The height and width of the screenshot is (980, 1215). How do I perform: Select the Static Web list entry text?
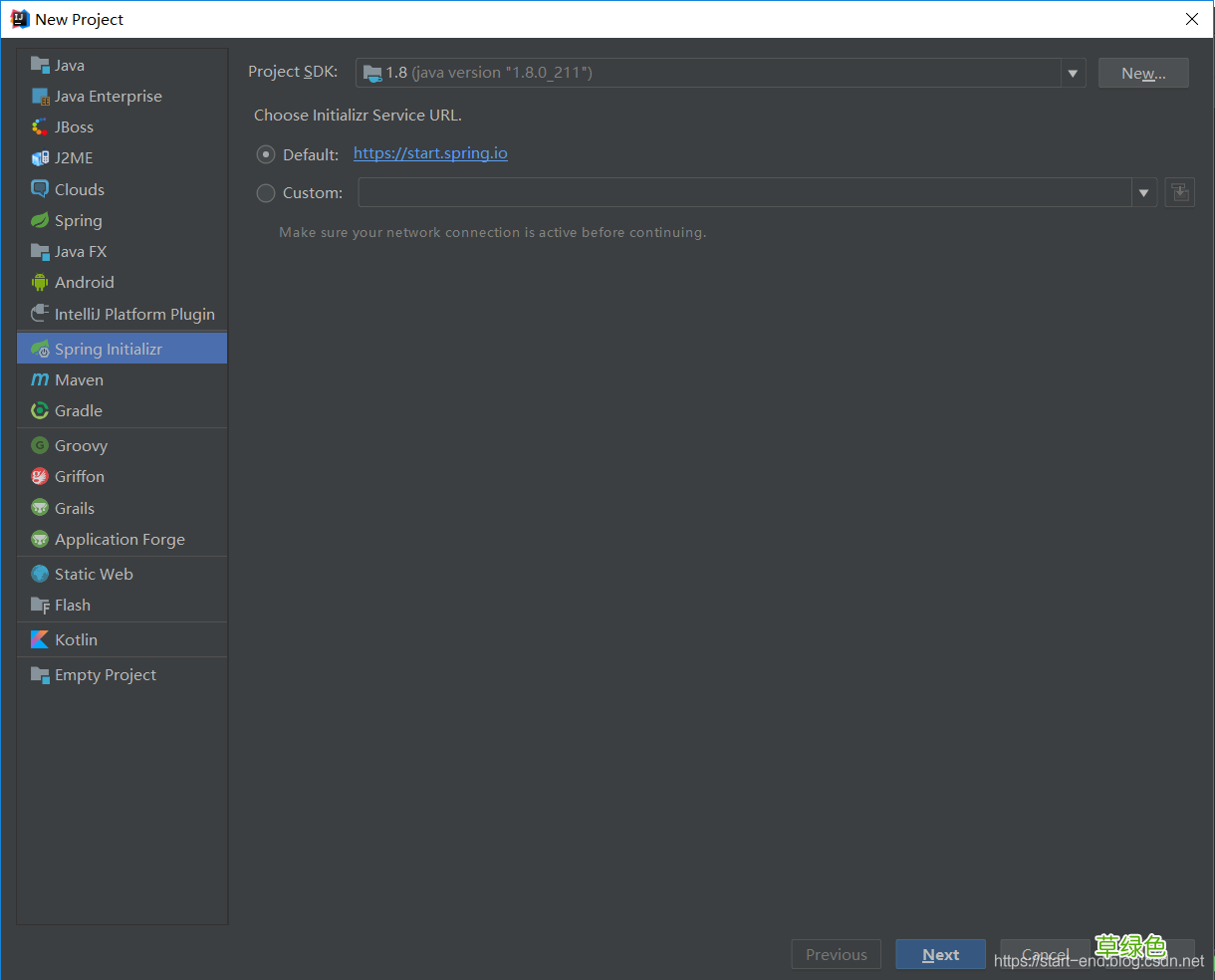(x=94, y=574)
